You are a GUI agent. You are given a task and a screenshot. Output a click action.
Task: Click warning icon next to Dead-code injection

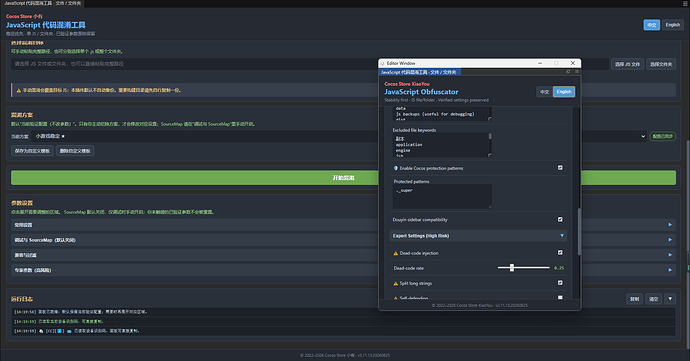tap(396, 253)
